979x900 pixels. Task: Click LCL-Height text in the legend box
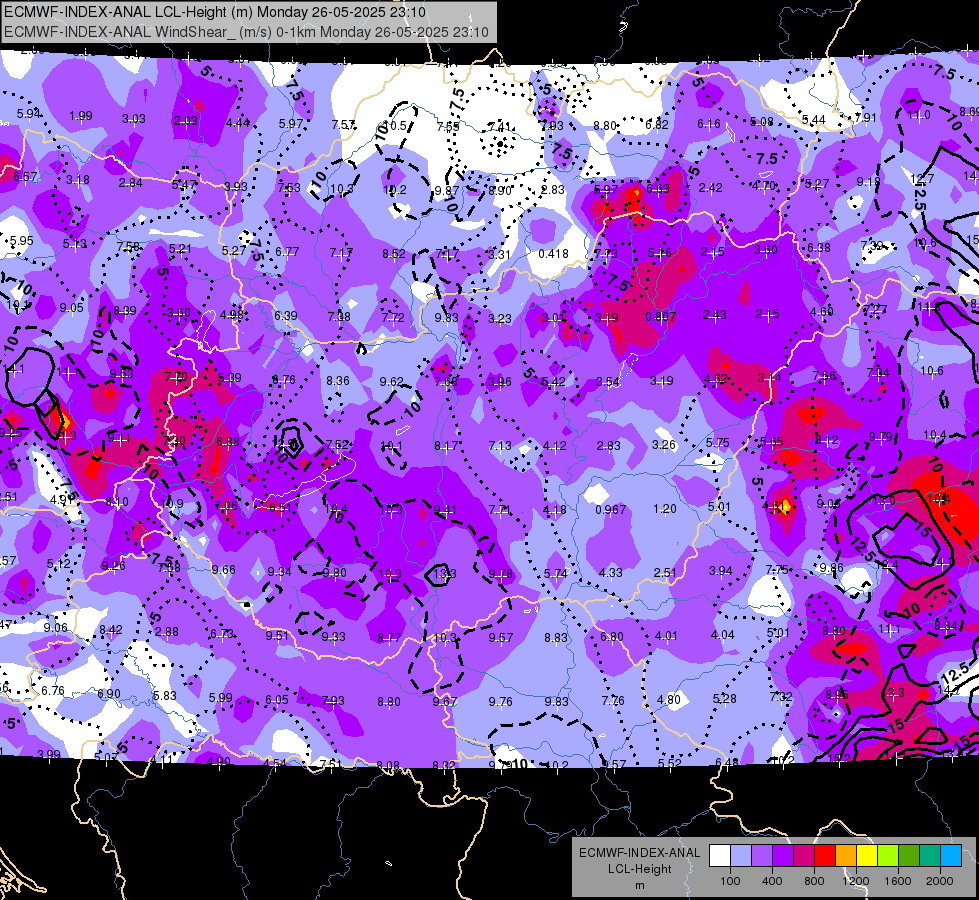(x=639, y=869)
